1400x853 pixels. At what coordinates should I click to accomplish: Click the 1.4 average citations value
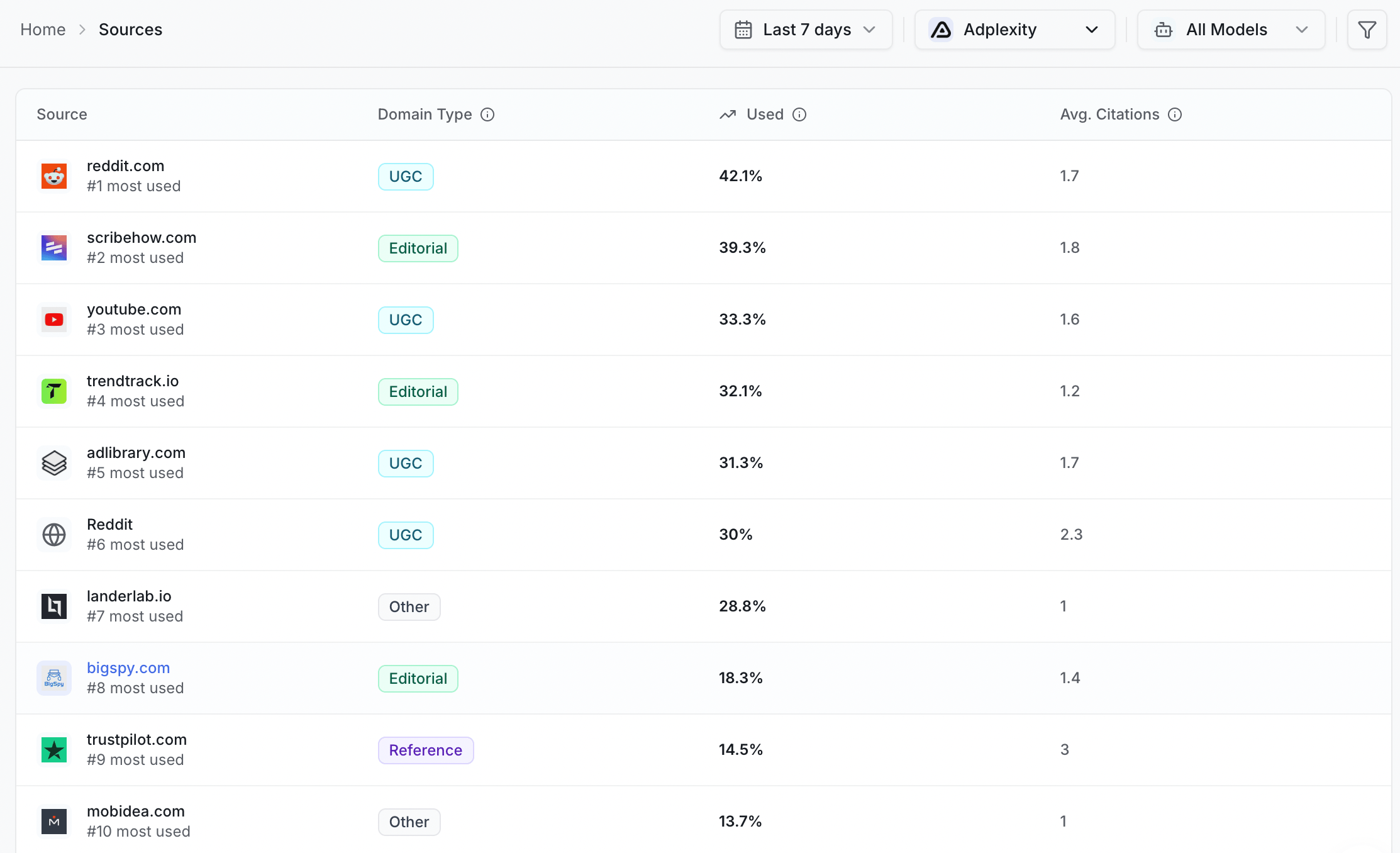click(x=1070, y=678)
